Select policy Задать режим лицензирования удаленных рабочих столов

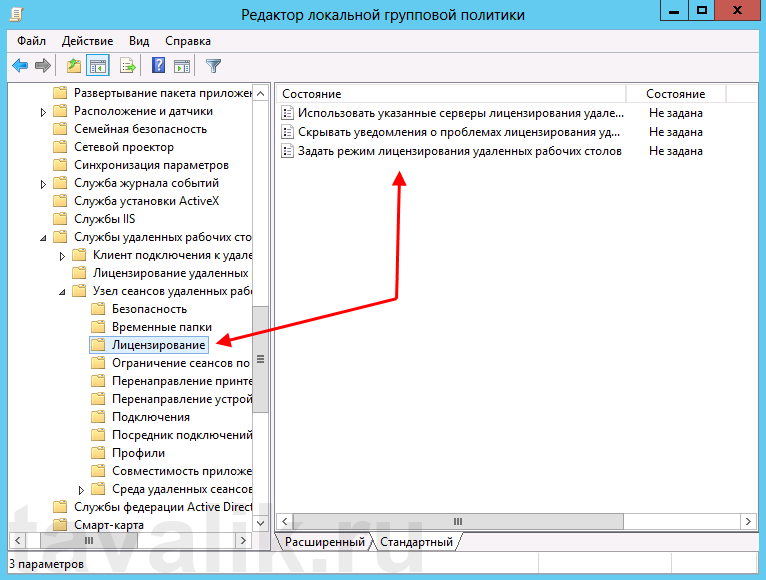pyautogui.click(x=459, y=151)
